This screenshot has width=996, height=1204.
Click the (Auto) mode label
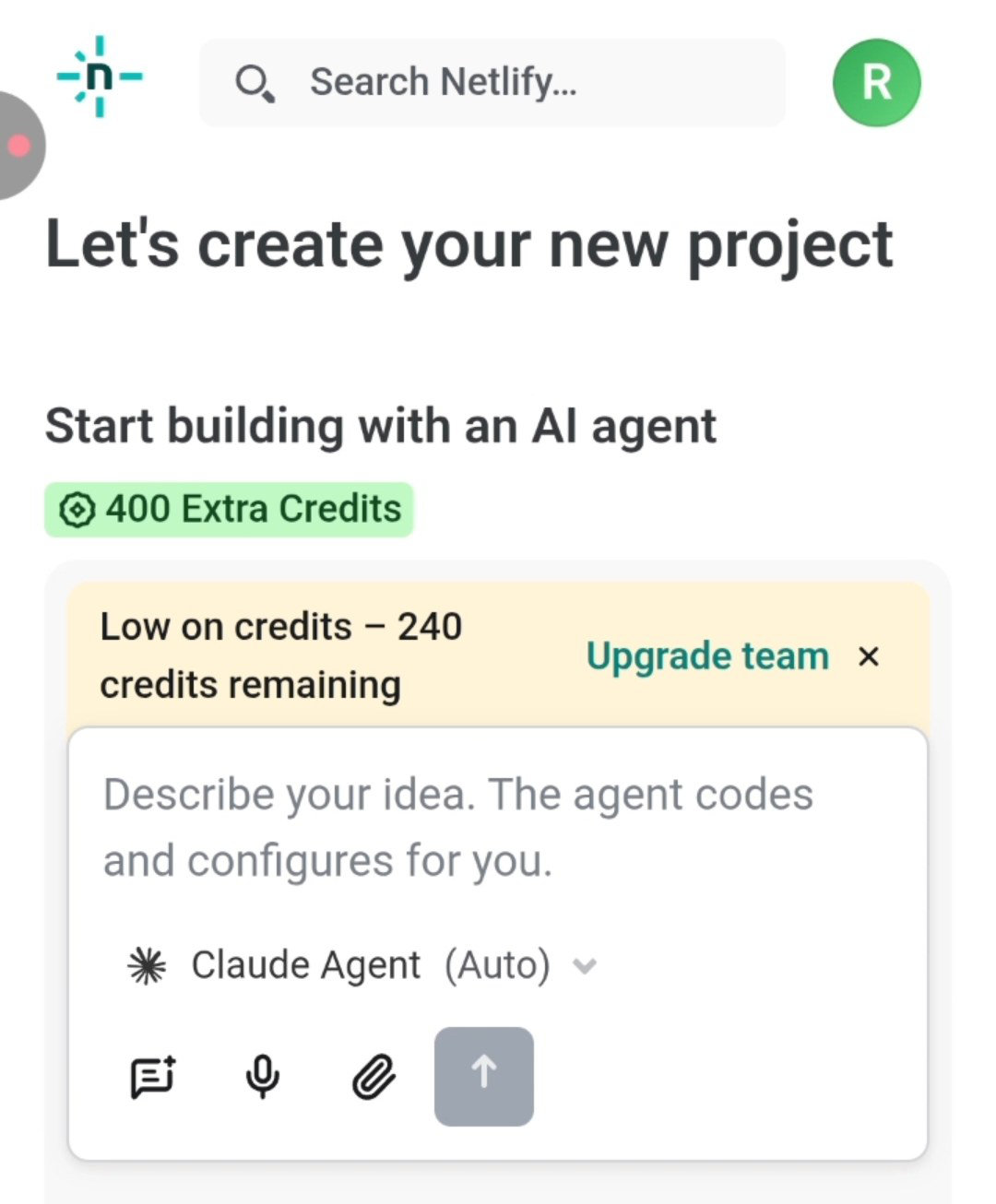[497, 966]
